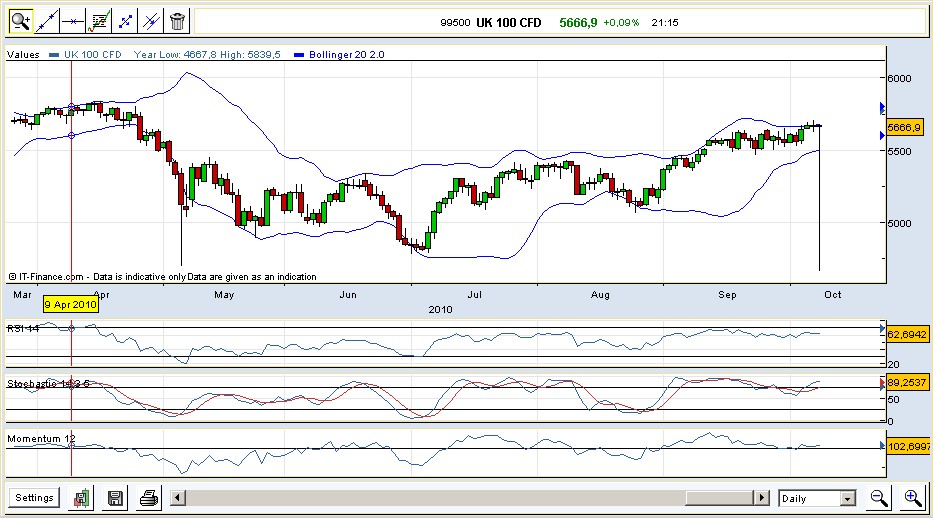Screen dimensions: 933x518
Task: Print the chart
Action: click(149, 498)
